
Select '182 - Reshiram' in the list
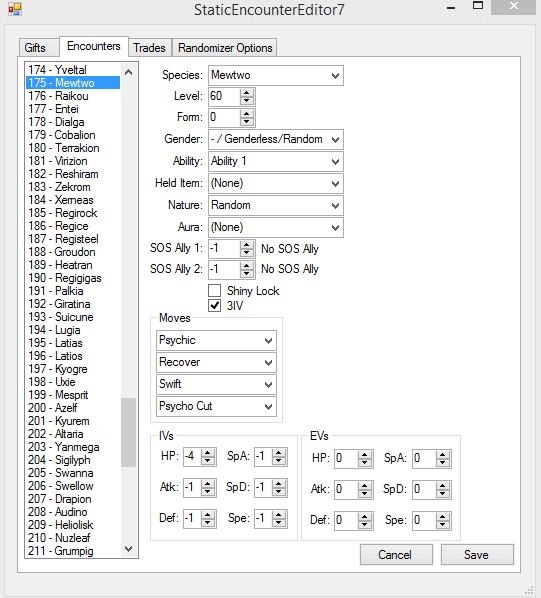[x=73, y=174]
